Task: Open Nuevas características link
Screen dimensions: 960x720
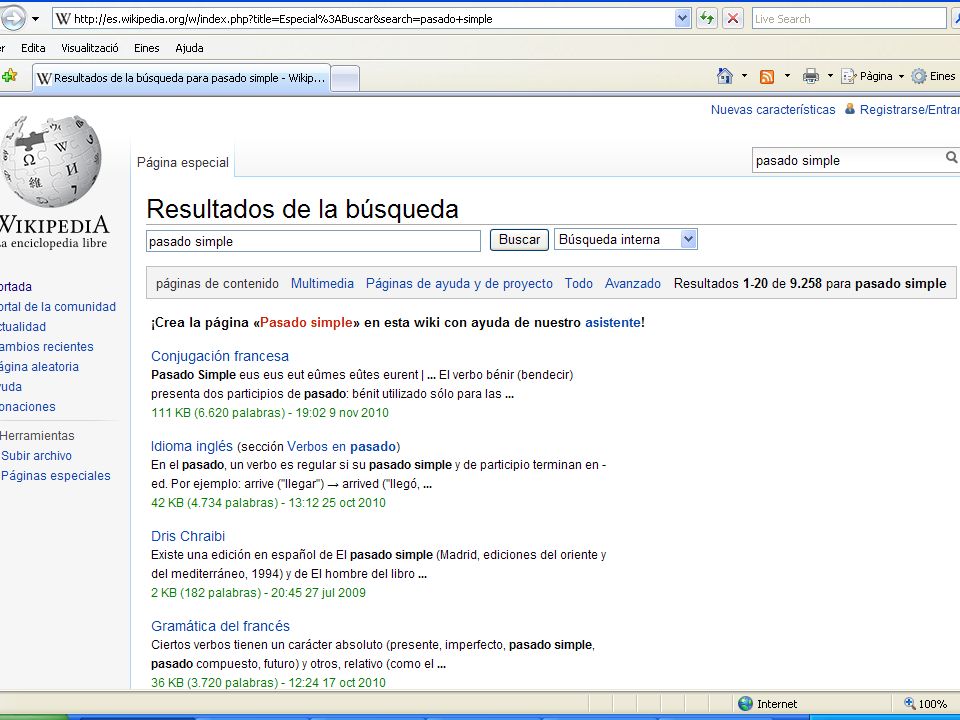Action: [773, 110]
